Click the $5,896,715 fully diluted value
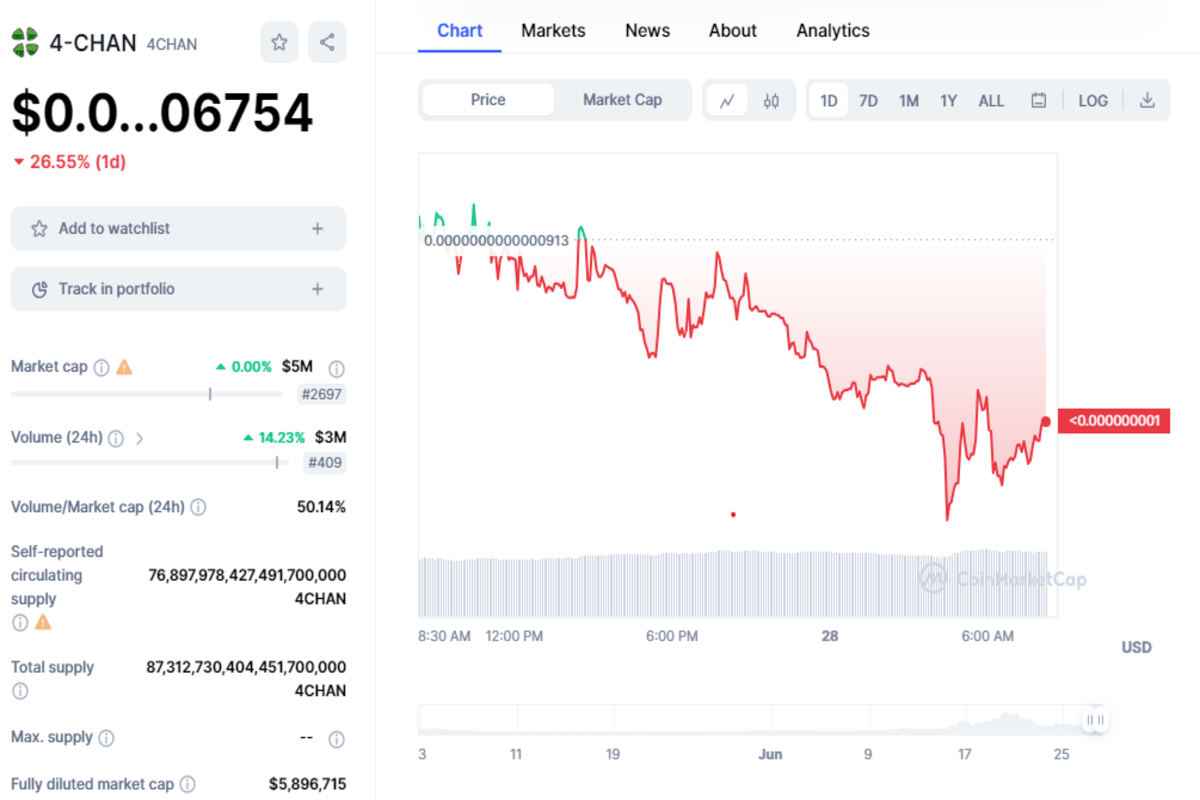The width and height of the screenshot is (1200, 800). pos(308,784)
